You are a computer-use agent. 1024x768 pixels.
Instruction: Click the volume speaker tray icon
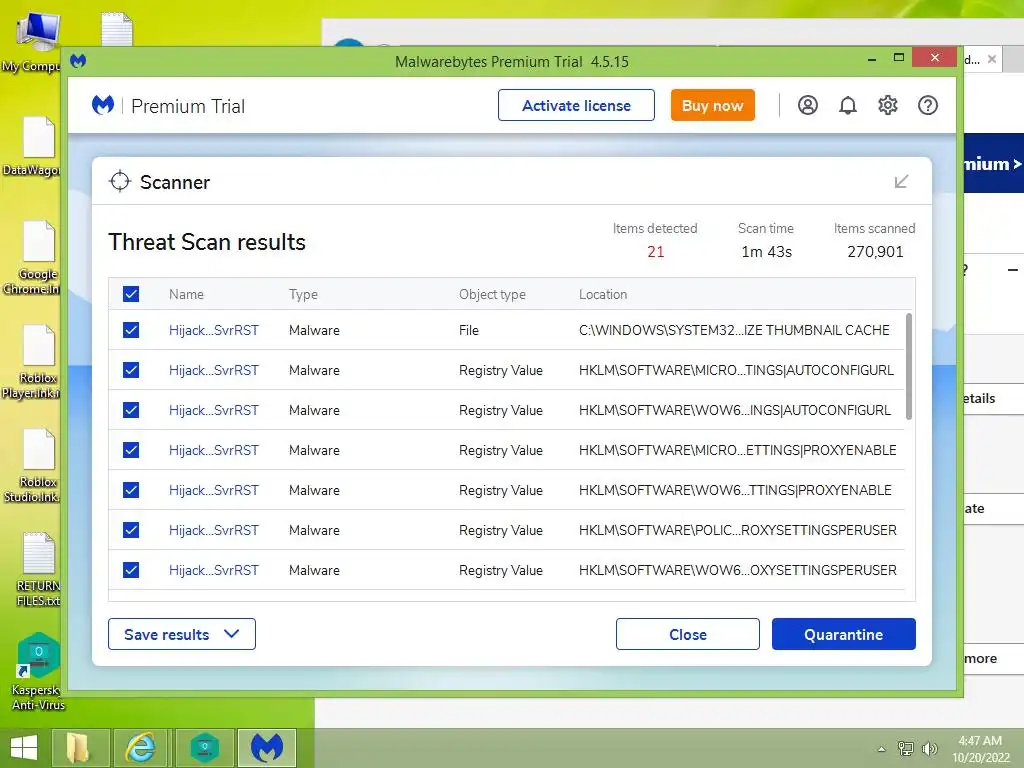[x=929, y=748]
